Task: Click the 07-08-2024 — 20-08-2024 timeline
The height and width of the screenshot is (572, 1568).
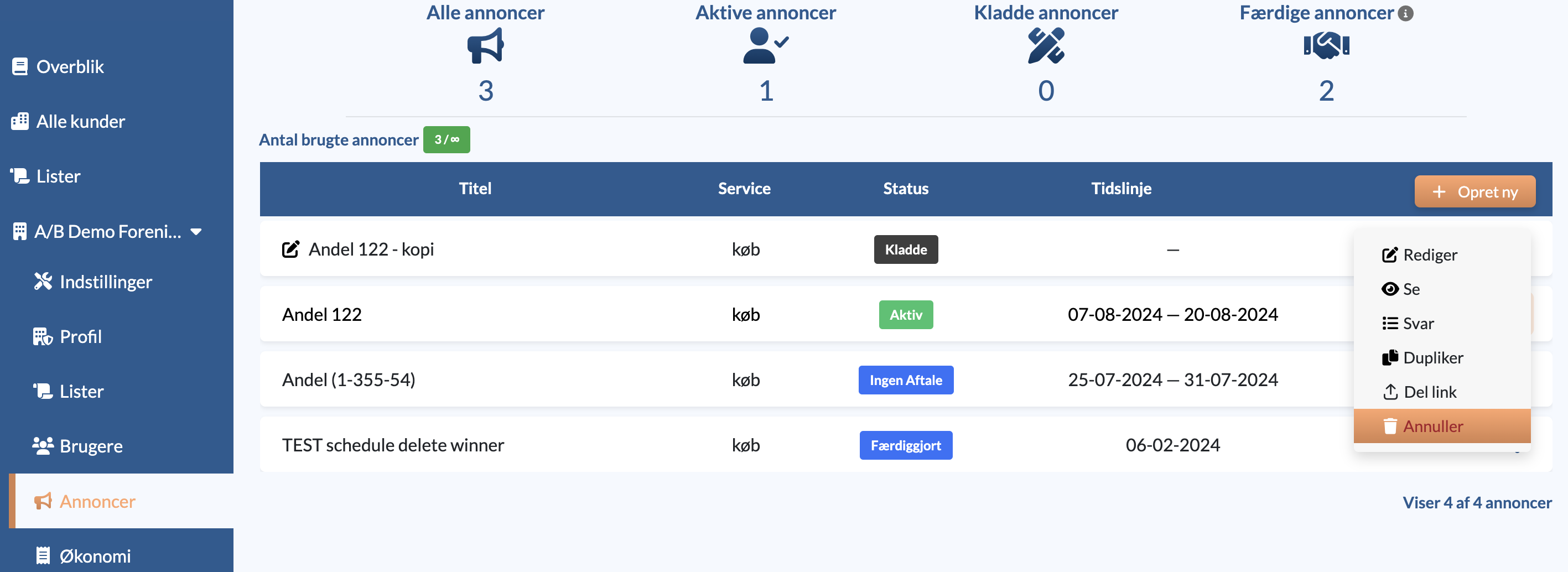Action: [x=1172, y=315]
